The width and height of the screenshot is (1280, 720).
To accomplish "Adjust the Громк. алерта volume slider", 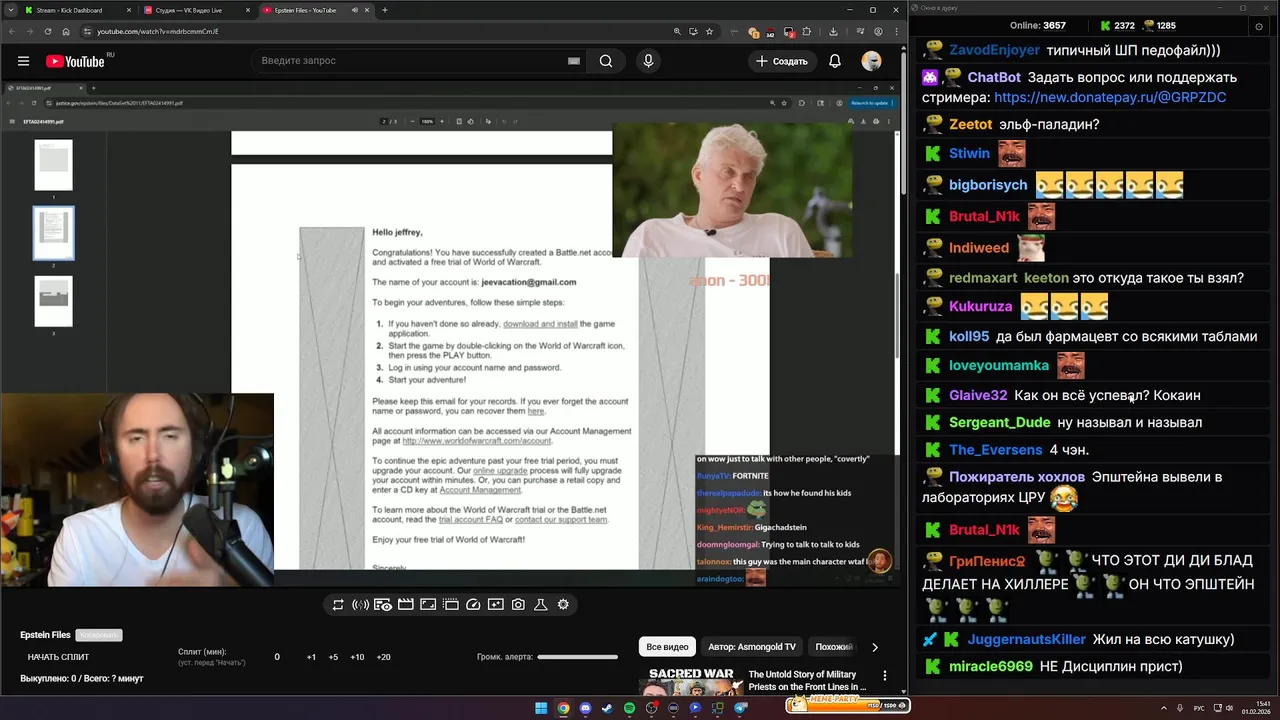I will click(577, 657).
